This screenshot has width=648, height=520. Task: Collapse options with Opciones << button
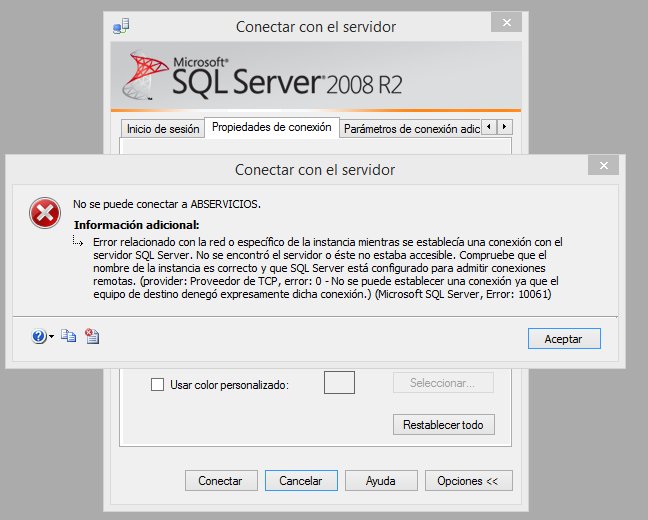(x=469, y=480)
